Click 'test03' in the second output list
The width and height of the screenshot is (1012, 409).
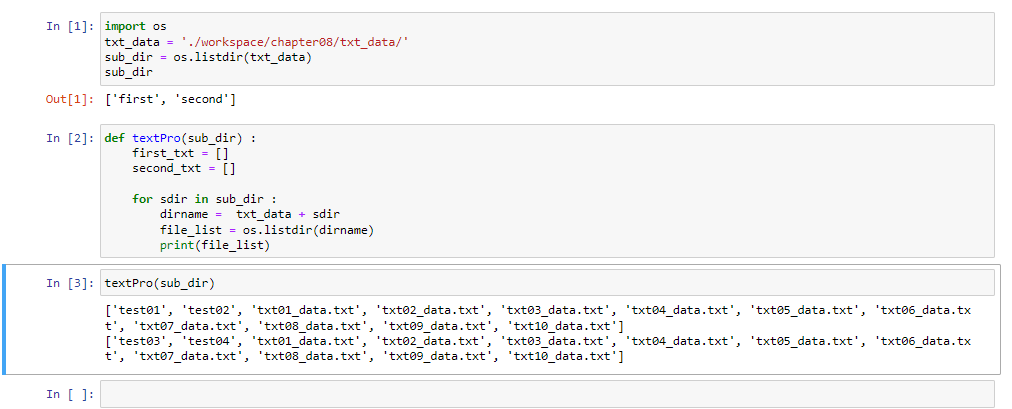tap(139, 341)
